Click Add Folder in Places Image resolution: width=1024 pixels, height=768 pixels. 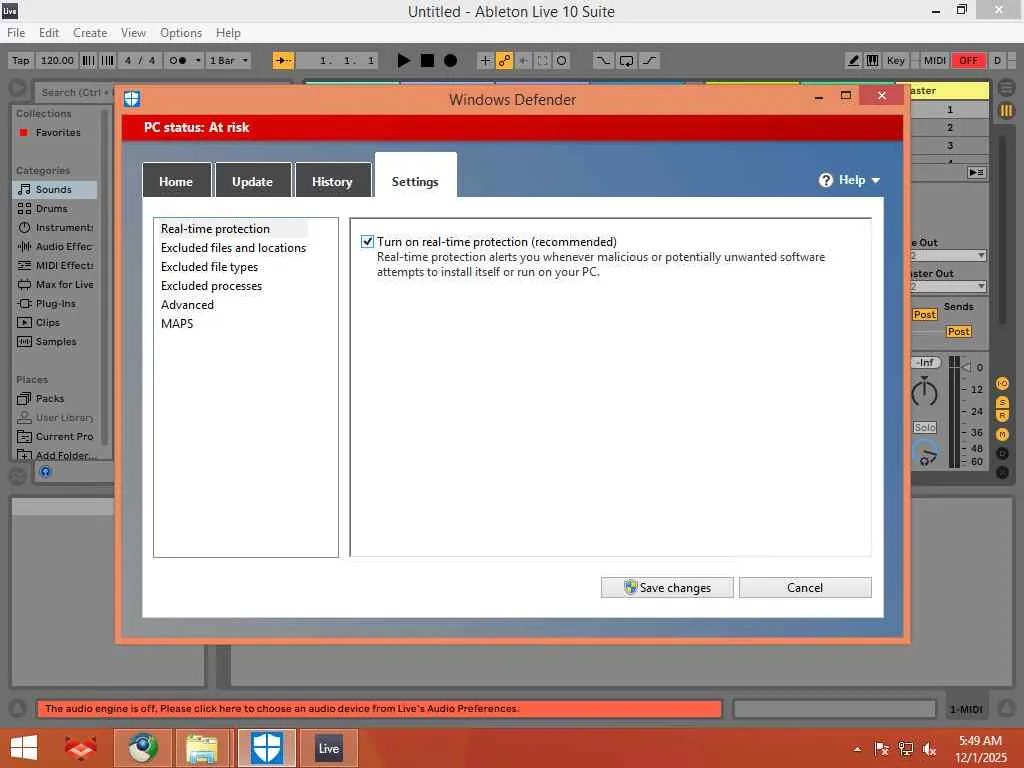point(55,455)
